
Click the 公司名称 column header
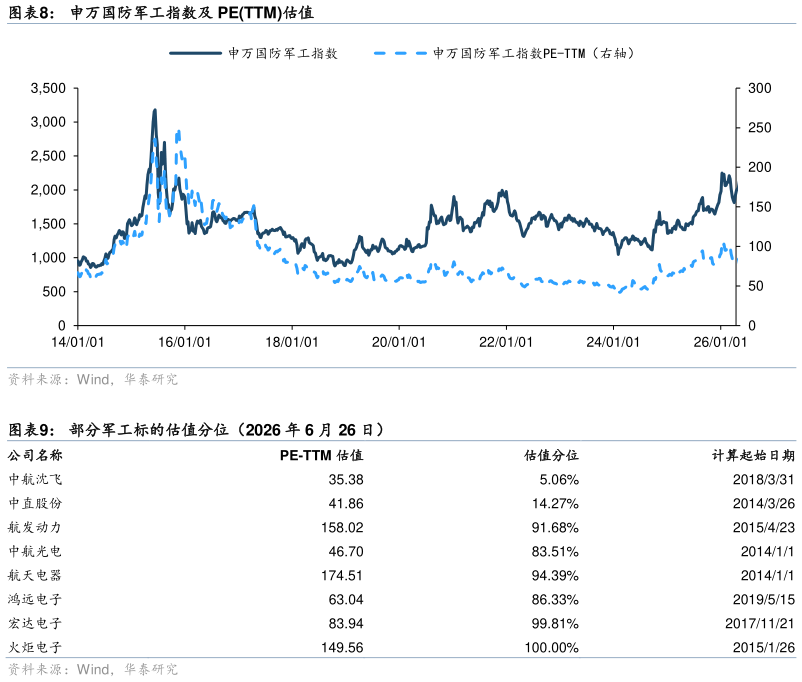pos(35,455)
